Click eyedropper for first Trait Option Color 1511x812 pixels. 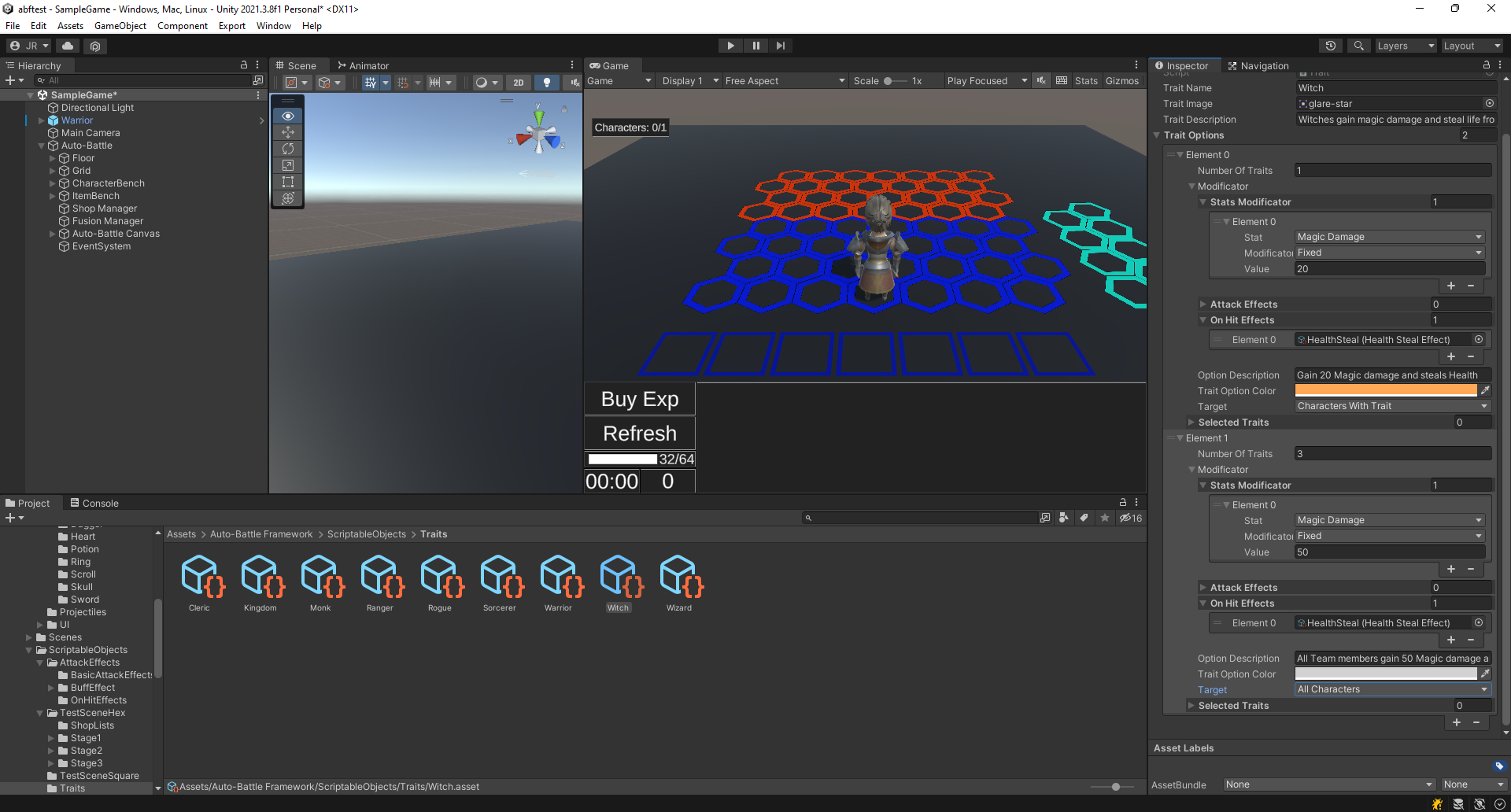1485,390
